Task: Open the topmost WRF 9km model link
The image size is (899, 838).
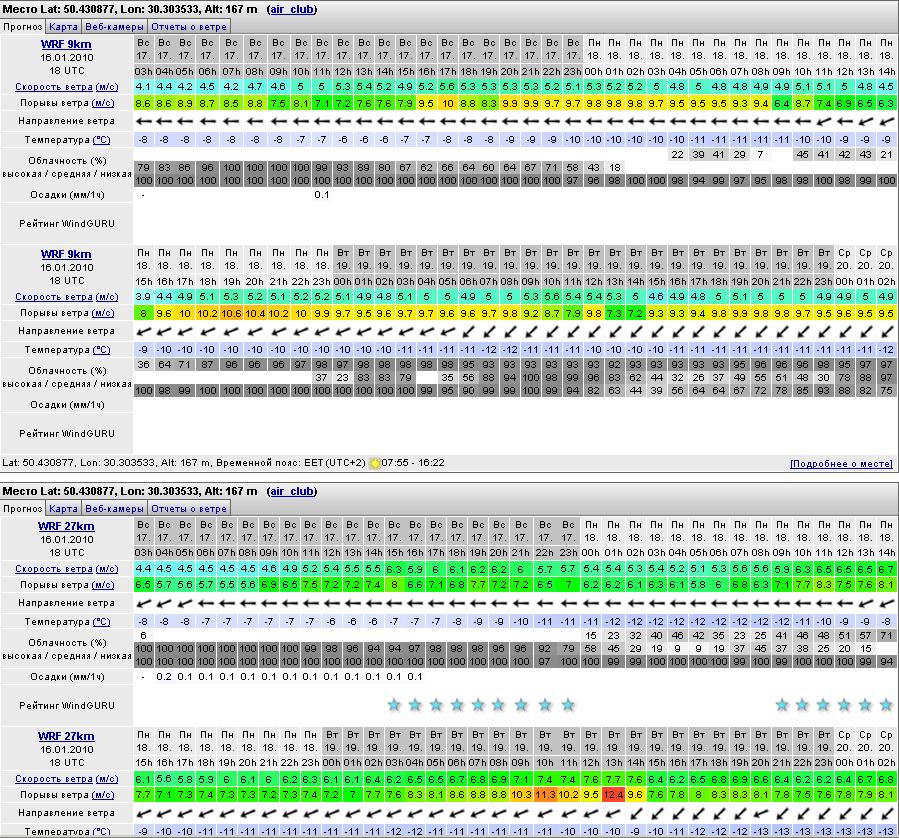Action: [x=66, y=44]
